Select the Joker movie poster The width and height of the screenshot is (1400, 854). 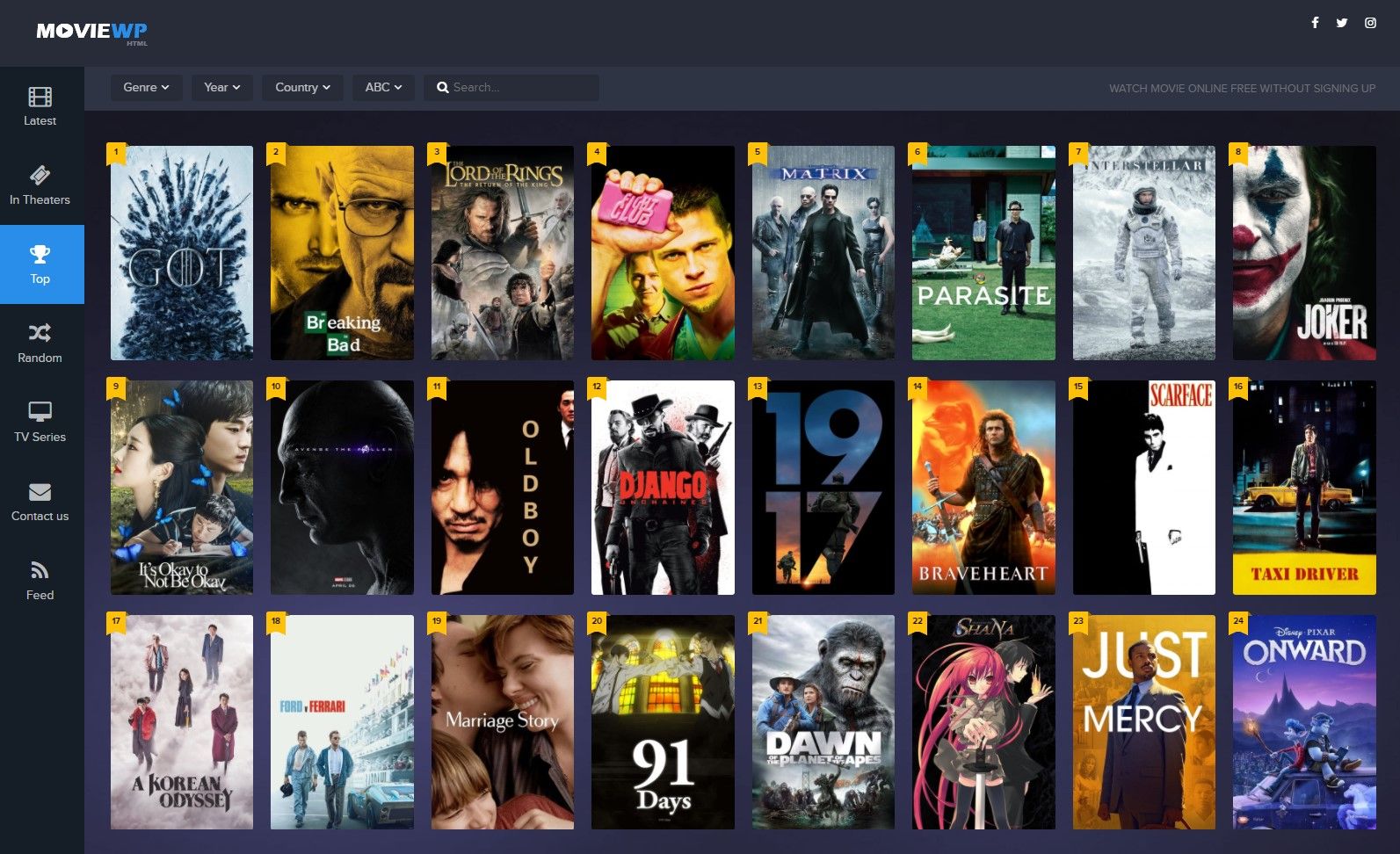click(x=1304, y=253)
